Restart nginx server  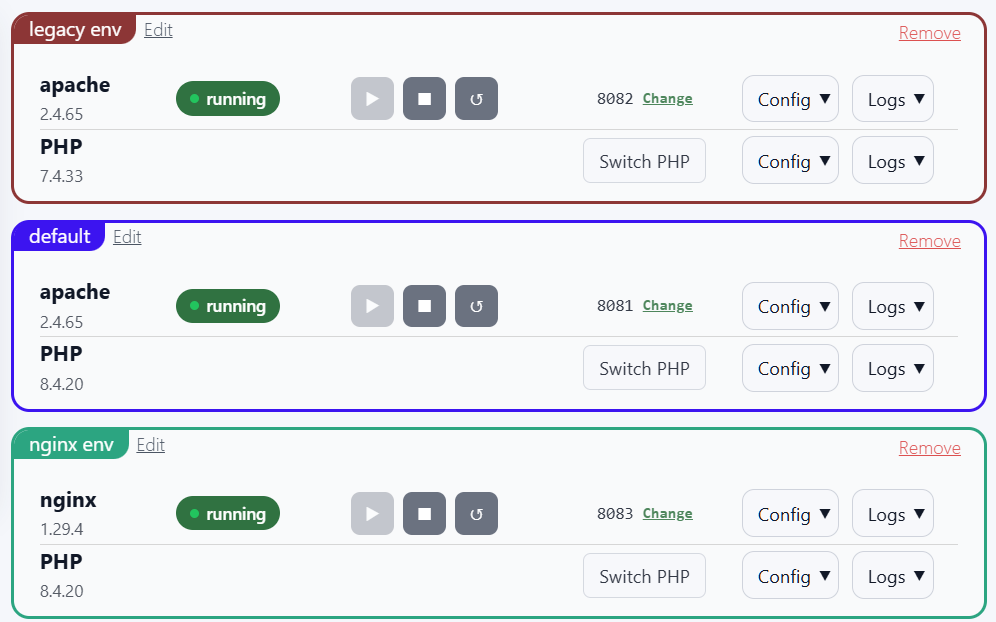[x=476, y=513]
